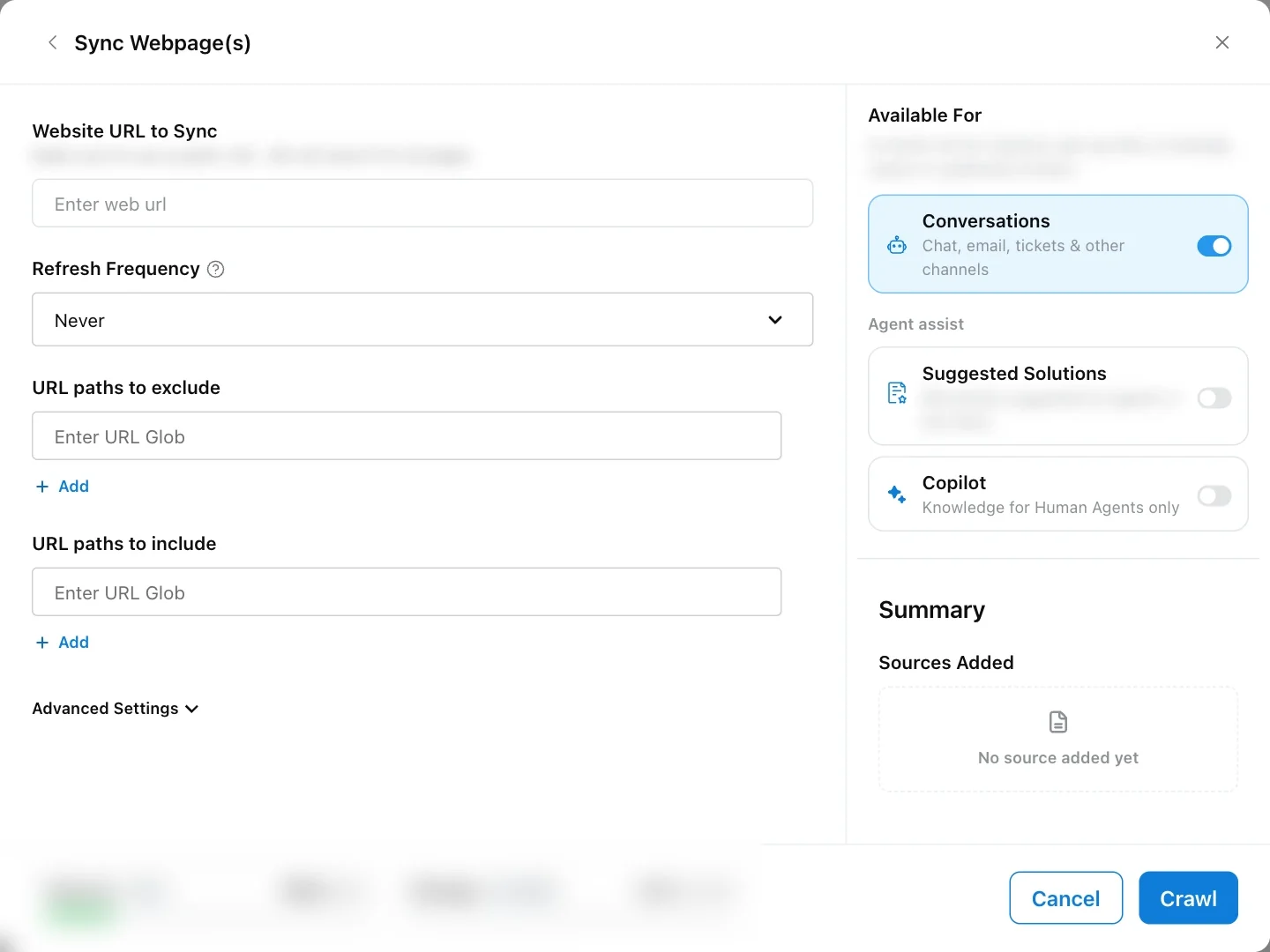
Task: Open the Refresh Frequency dropdown showing Never
Action: pyautogui.click(x=422, y=320)
